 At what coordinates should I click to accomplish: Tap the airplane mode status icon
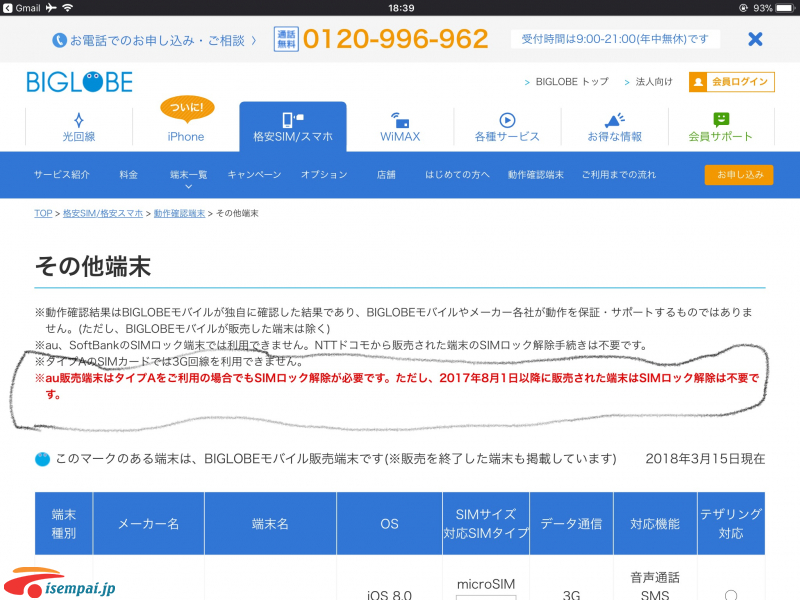[x=51, y=8]
